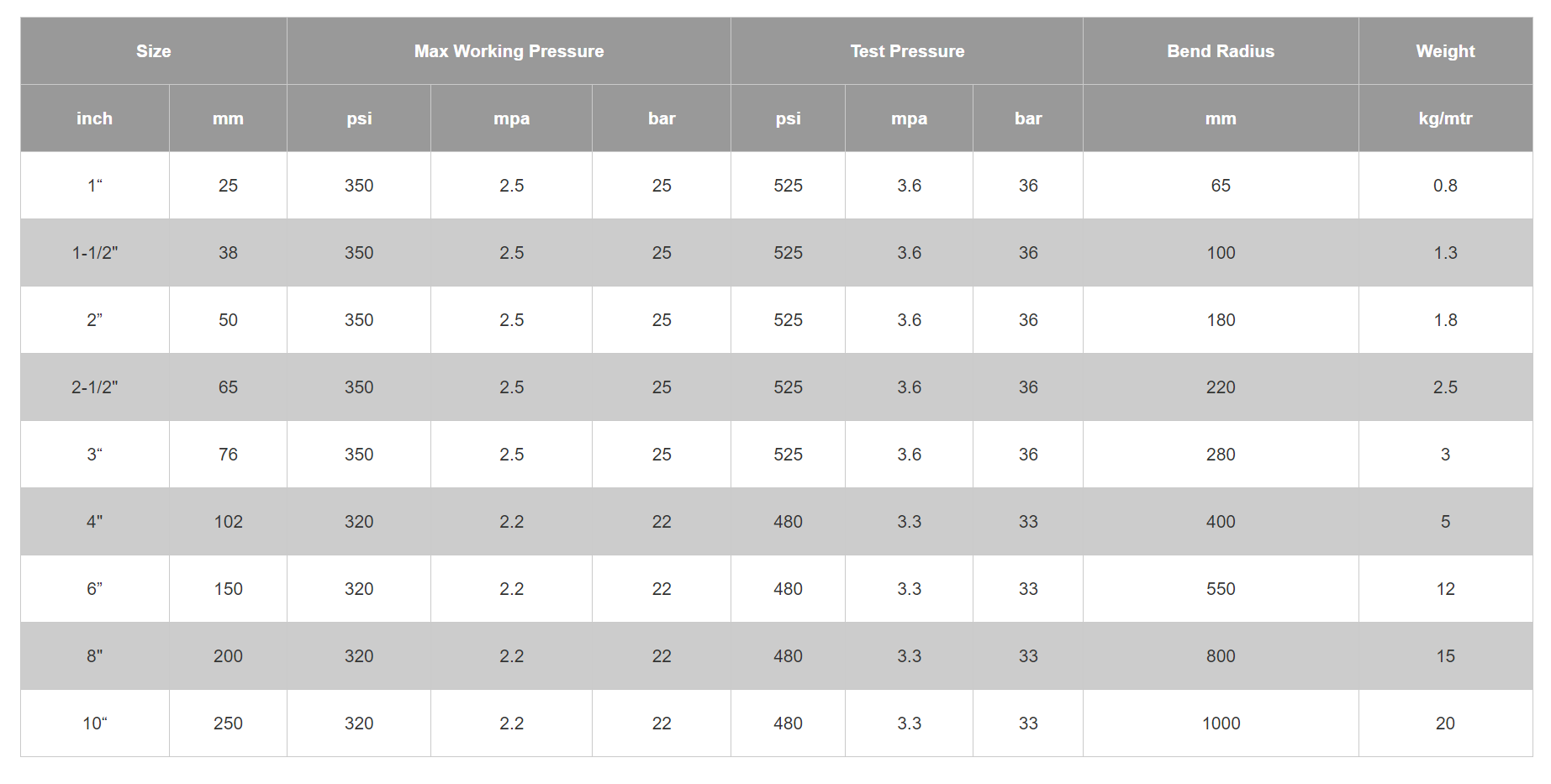Select the 76 mm size cell
Image resolution: width=1551 pixels, height=784 pixels.
coord(228,455)
